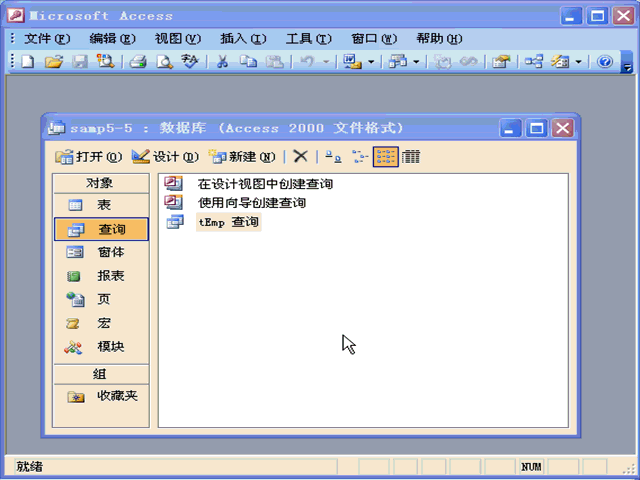Click the icon beside tEmp 查询
Screen dimensions: 640x480
tap(175, 222)
